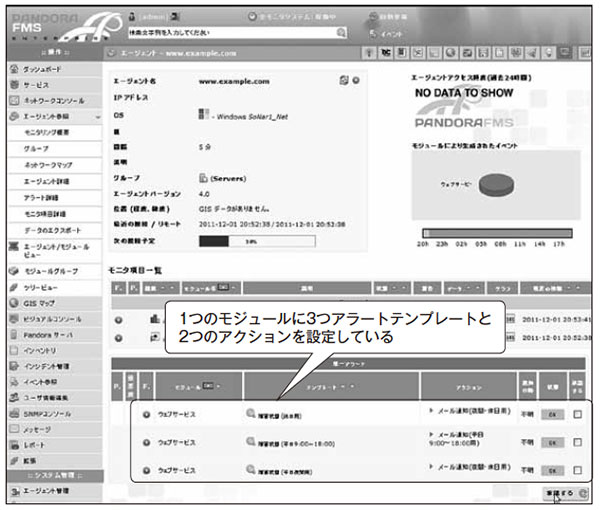Click the 24-hour event timeline bar

497,233
